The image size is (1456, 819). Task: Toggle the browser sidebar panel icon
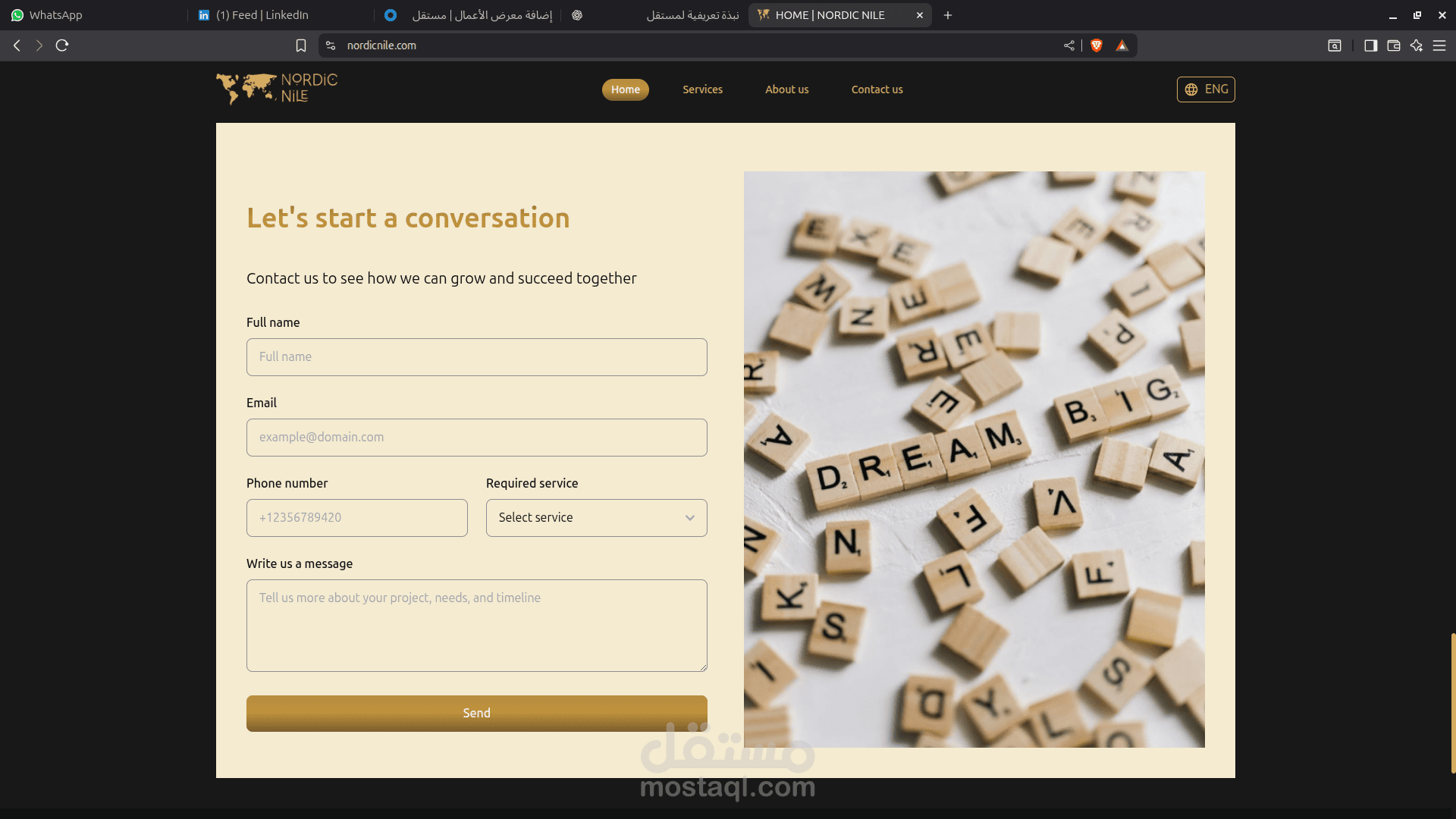coord(1370,45)
